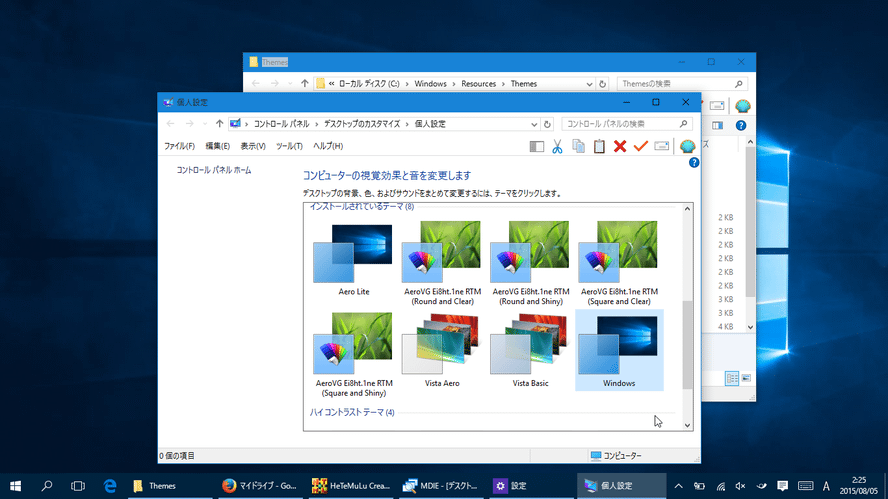Open the Windows Start menu
The height and width of the screenshot is (499, 888).
(15, 486)
